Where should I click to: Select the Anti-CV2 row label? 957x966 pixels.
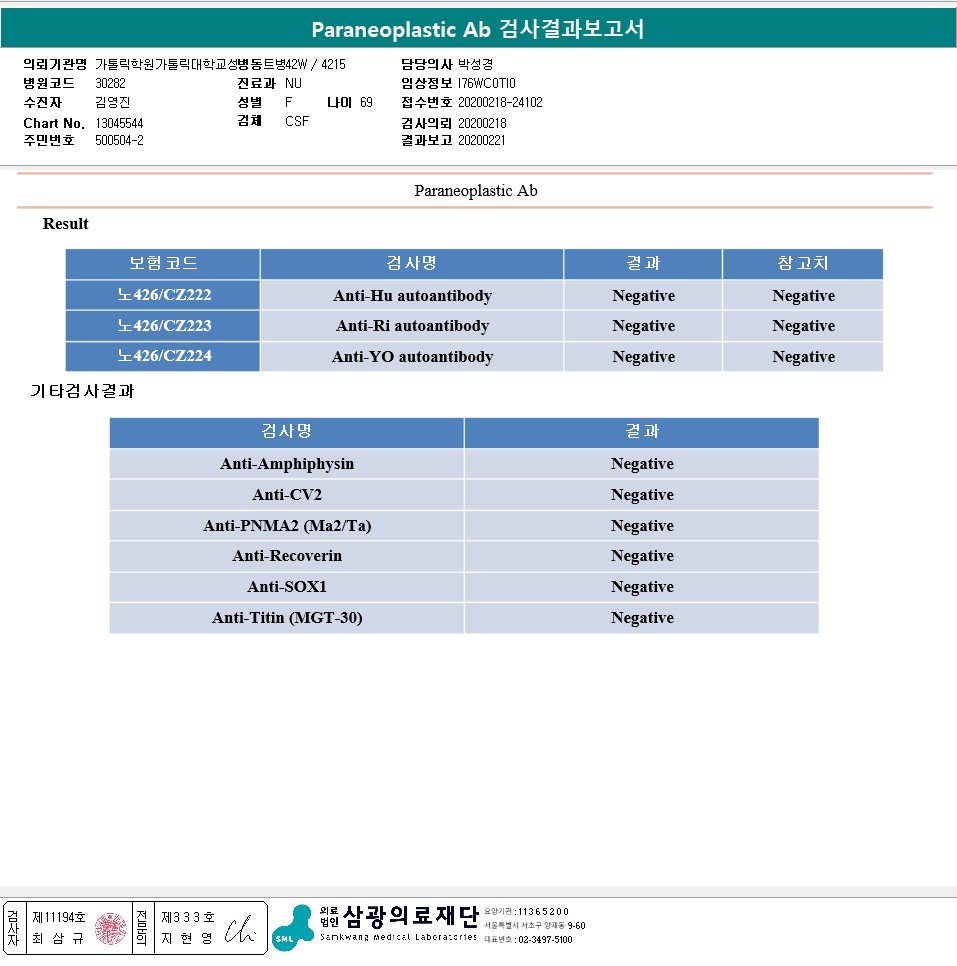pyautogui.click(x=287, y=495)
